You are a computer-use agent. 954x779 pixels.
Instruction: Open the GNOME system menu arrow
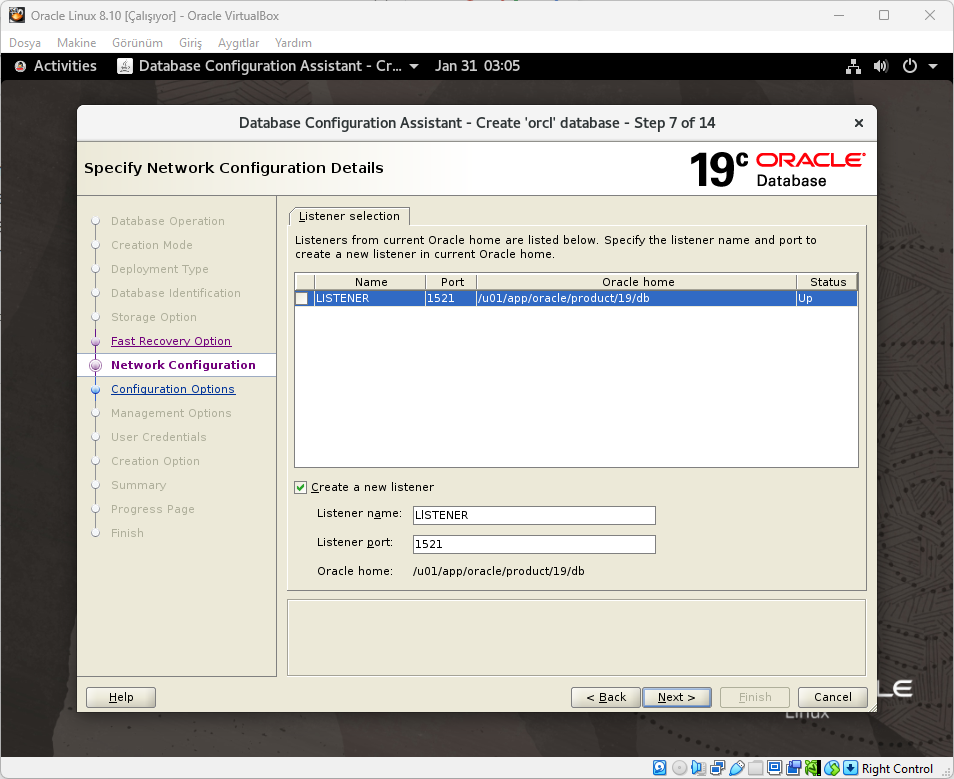(x=933, y=66)
